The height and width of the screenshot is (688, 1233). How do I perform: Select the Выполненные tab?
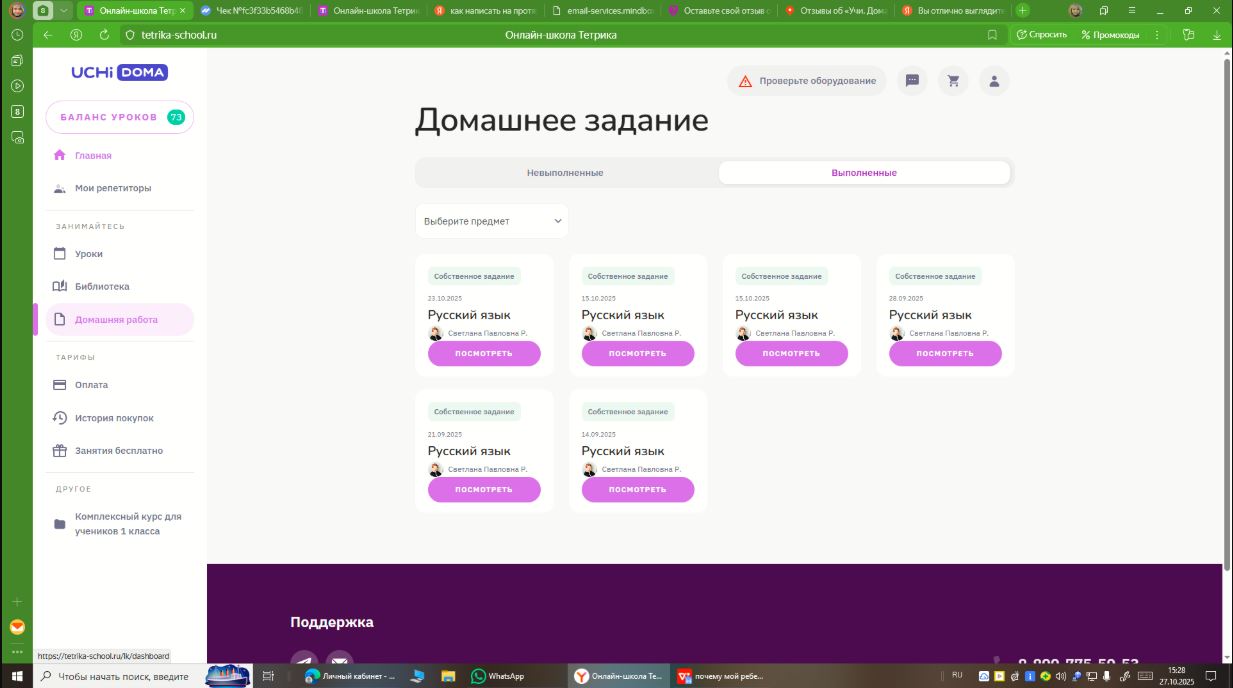coord(864,173)
